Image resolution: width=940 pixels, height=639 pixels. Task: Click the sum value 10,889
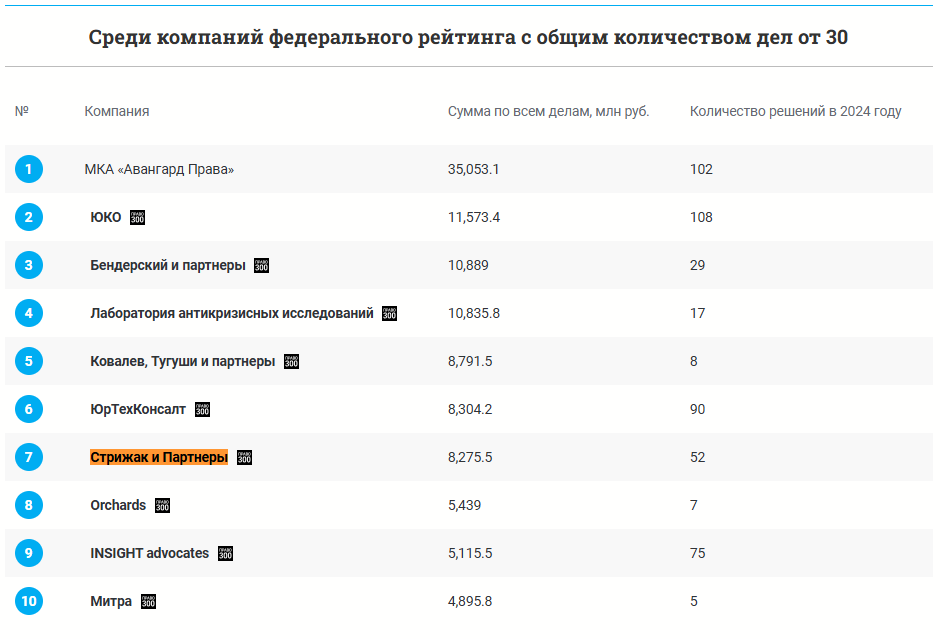[x=468, y=265]
